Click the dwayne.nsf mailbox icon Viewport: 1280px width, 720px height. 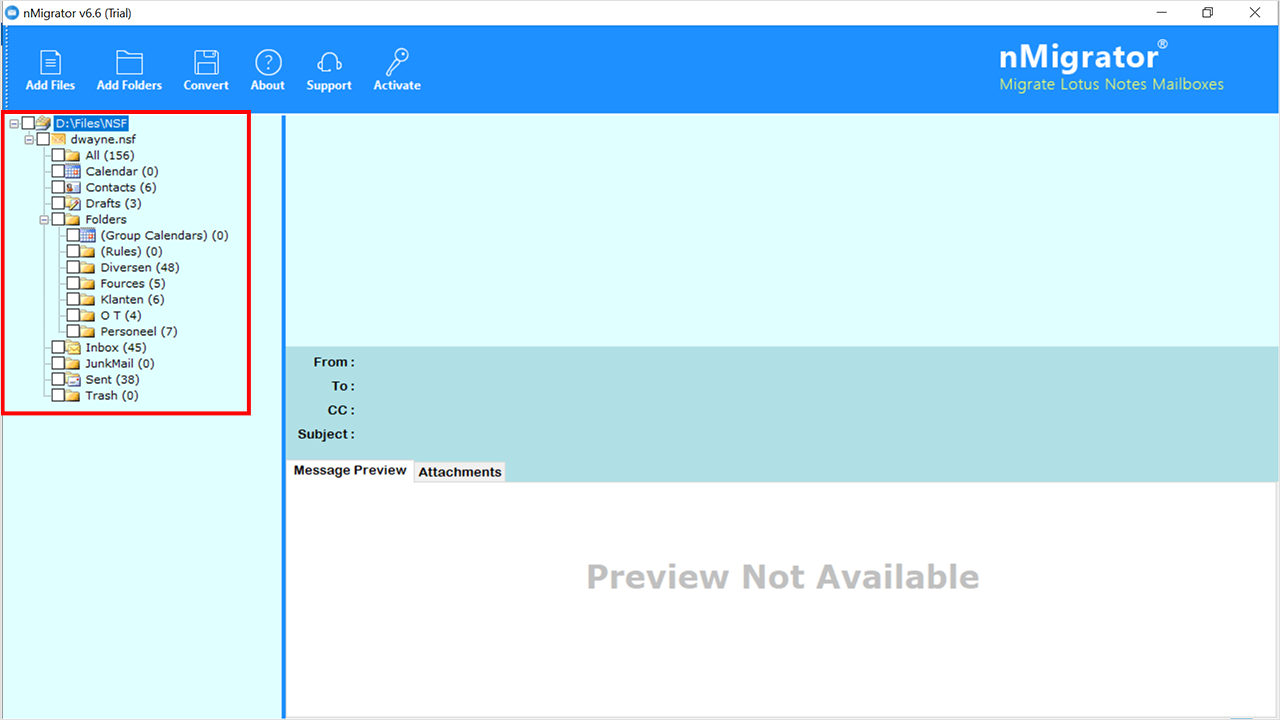coord(58,139)
